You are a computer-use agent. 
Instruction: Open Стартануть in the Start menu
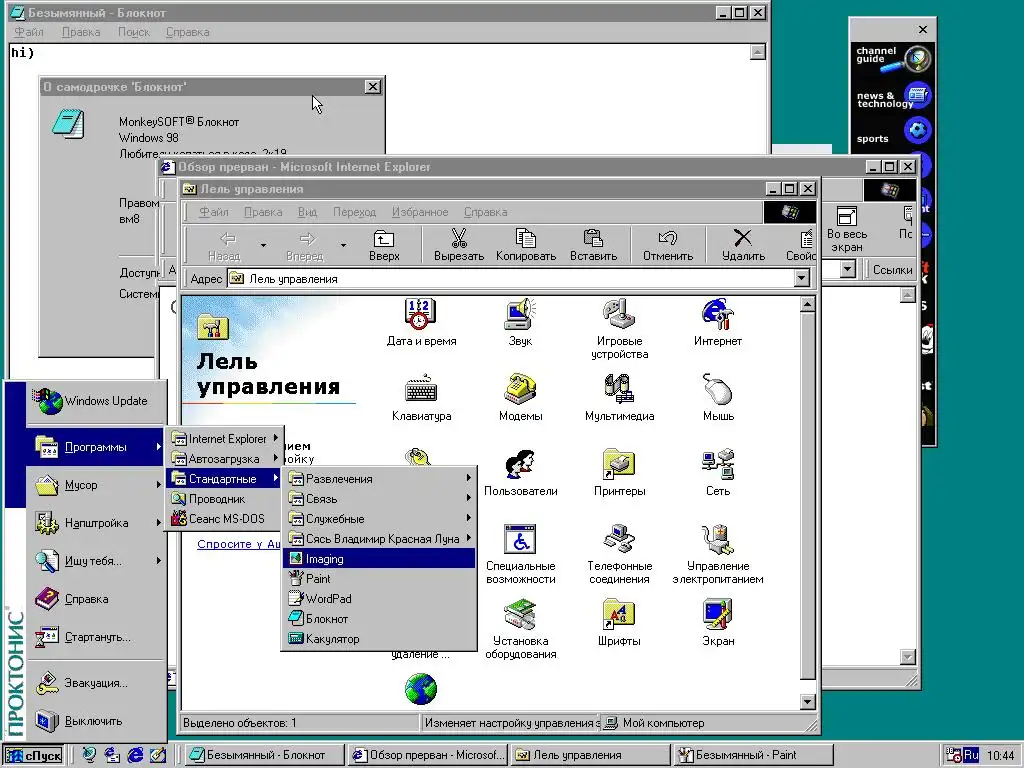click(x=95, y=637)
